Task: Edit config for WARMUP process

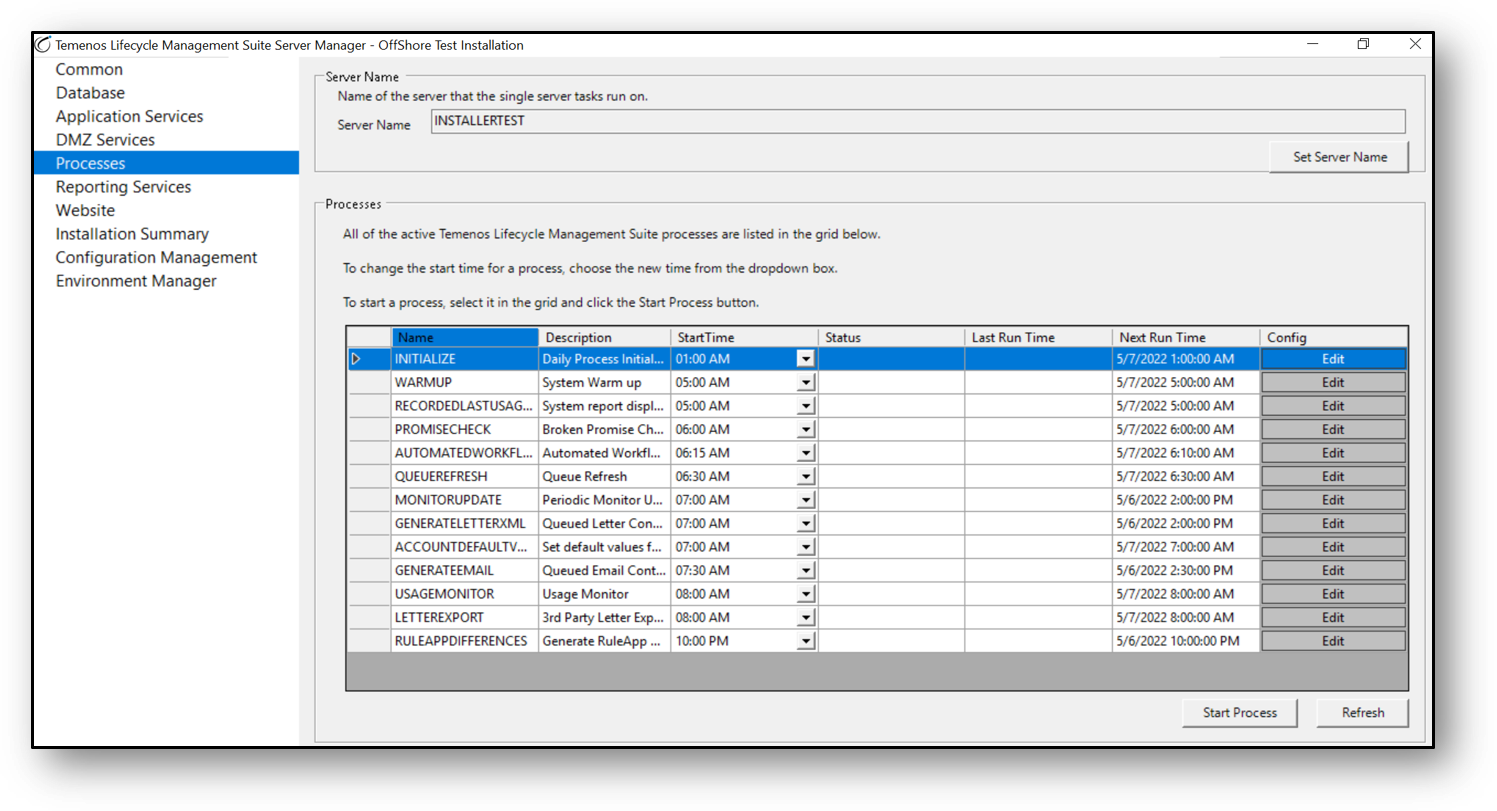Action: 1333,382
